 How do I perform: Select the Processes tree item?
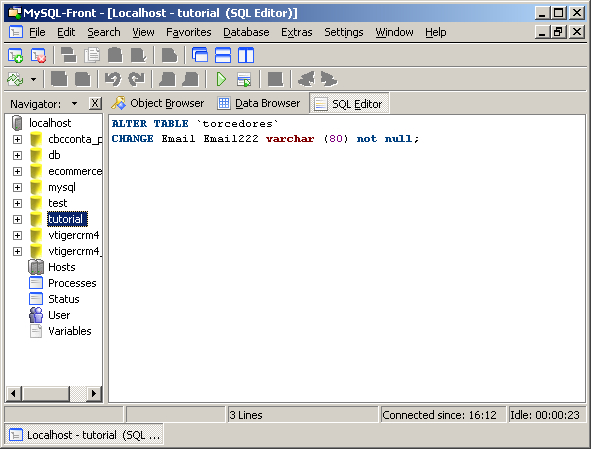pos(72,283)
